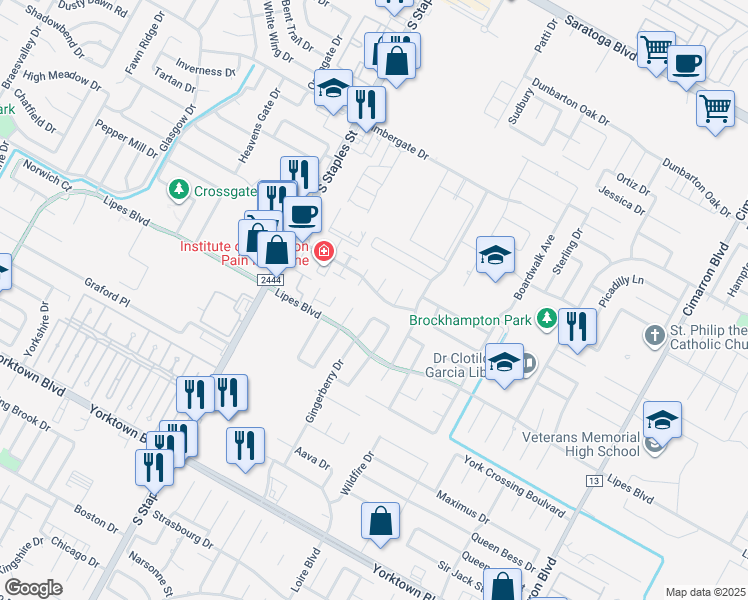The height and width of the screenshot is (600, 748).
Task: Open the Google logo link
Action: click(34, 587)
